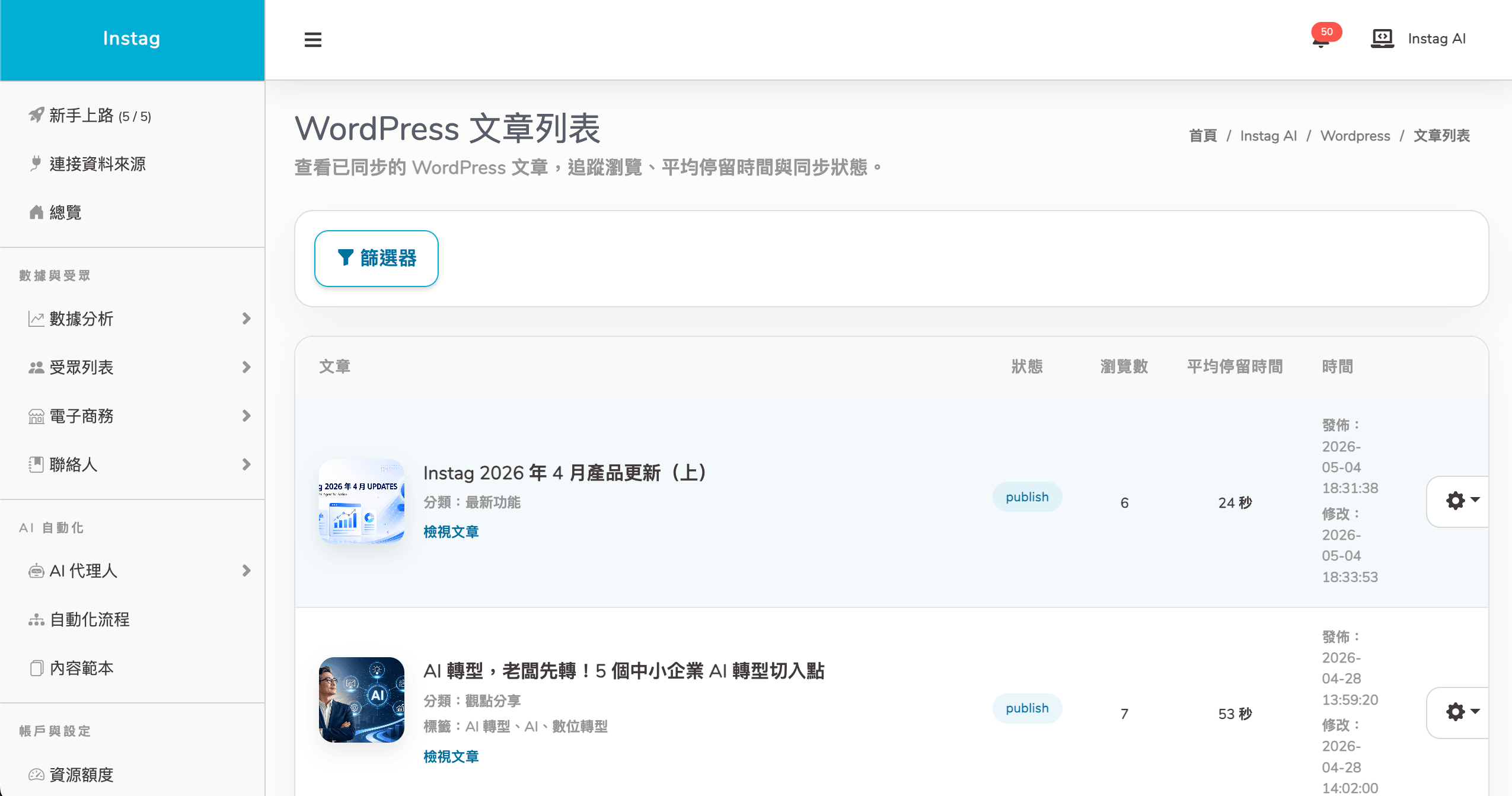Open gear dropdown for Instag 2026 article
1512x796 pixels.
1462,501
